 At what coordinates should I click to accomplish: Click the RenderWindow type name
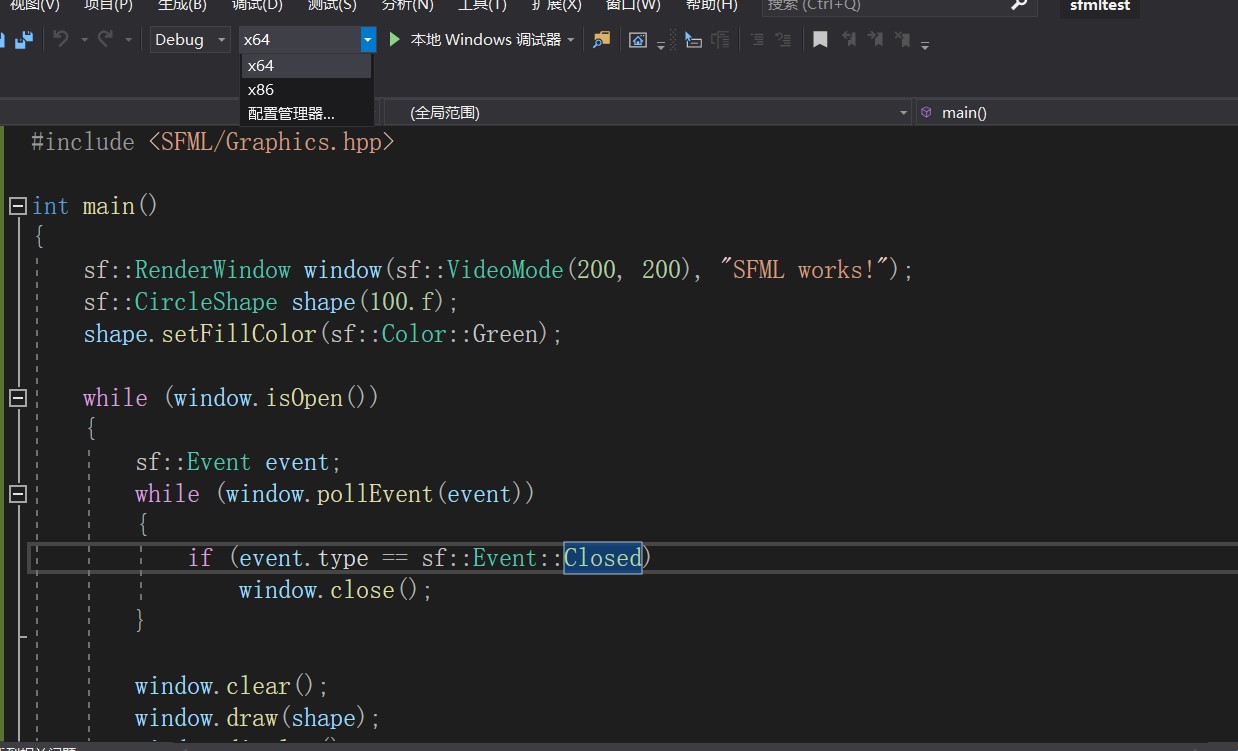pyautogui.click(x=213, y=270)
